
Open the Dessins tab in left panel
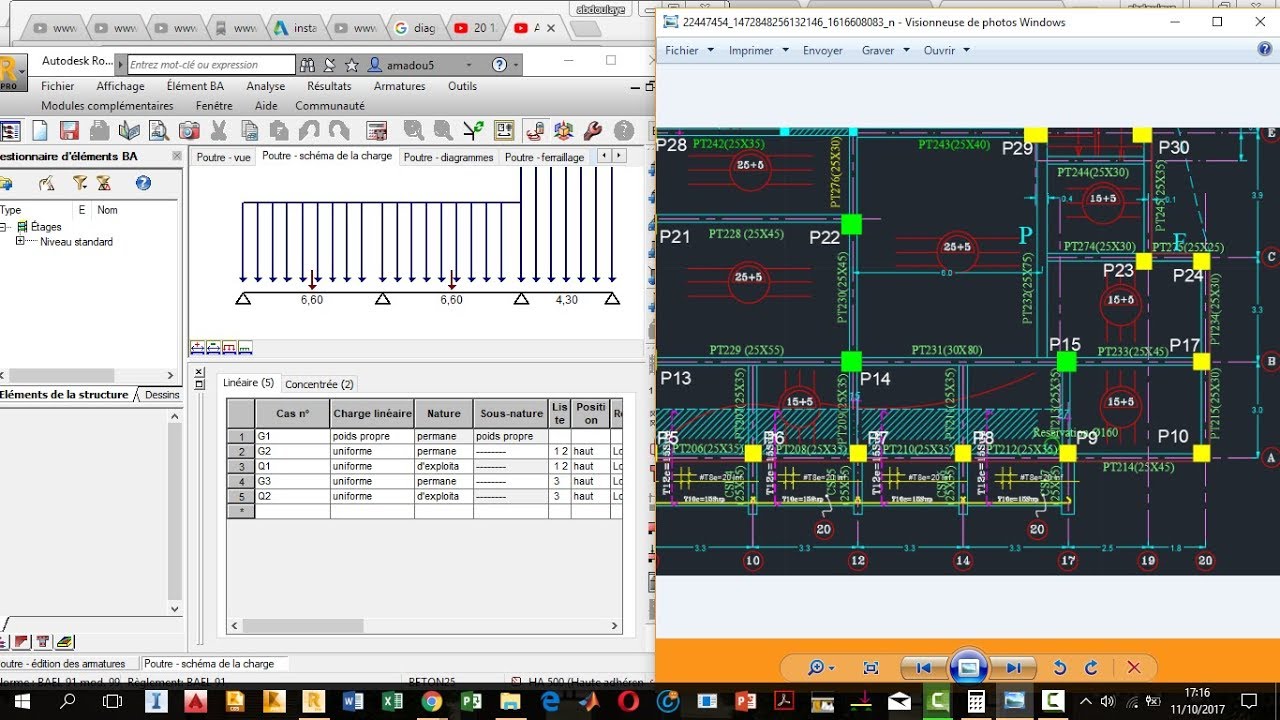pos(162,395)
